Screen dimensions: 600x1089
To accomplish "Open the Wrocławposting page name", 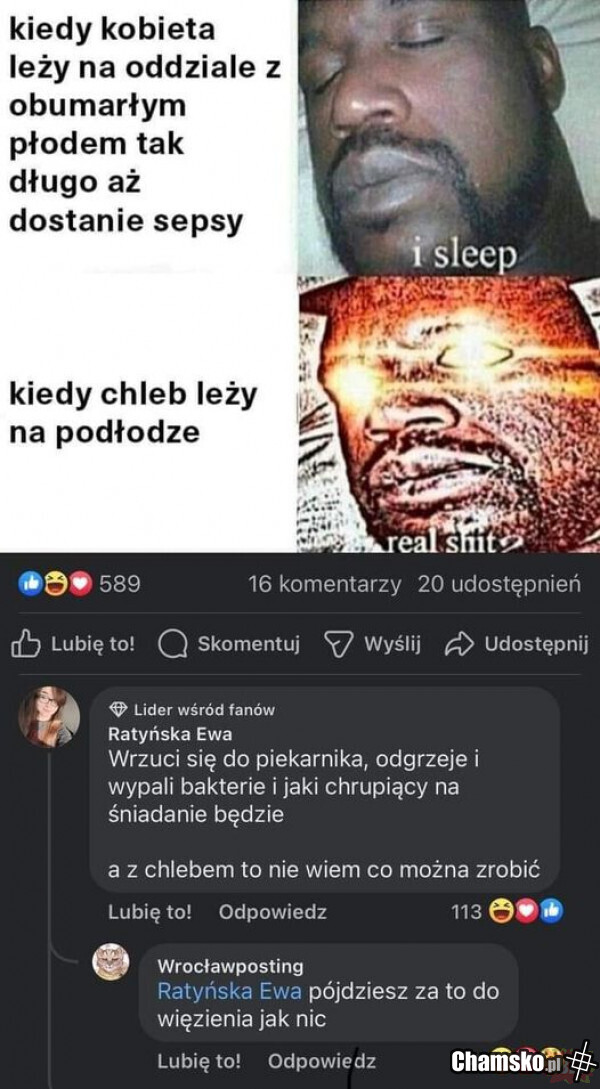I will (x=231, y=966).
